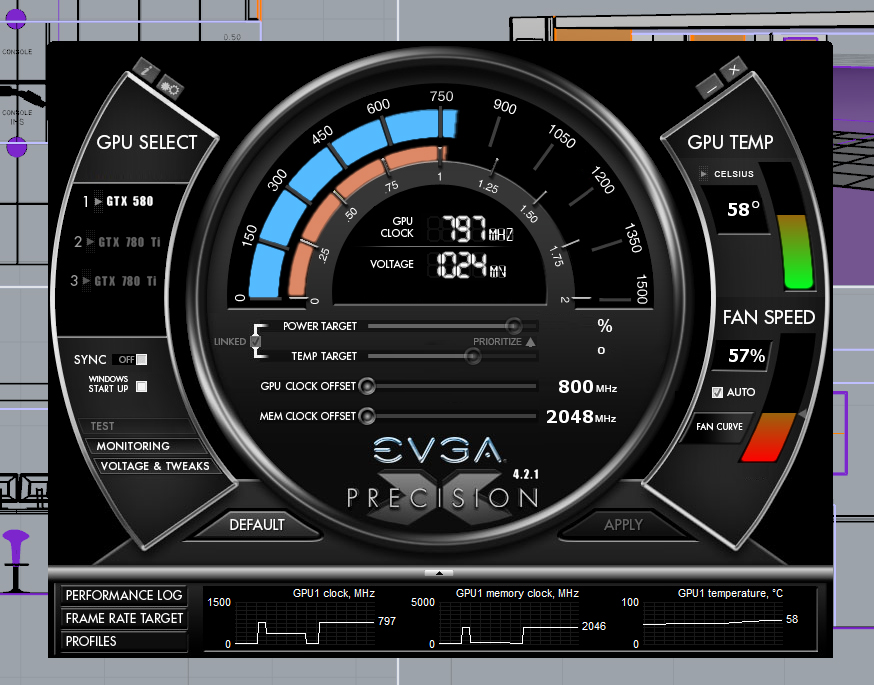Screen dimensions: 874x685
Task: Open the PERFORMANCE LOG tab
Action: tap(124, 595)
